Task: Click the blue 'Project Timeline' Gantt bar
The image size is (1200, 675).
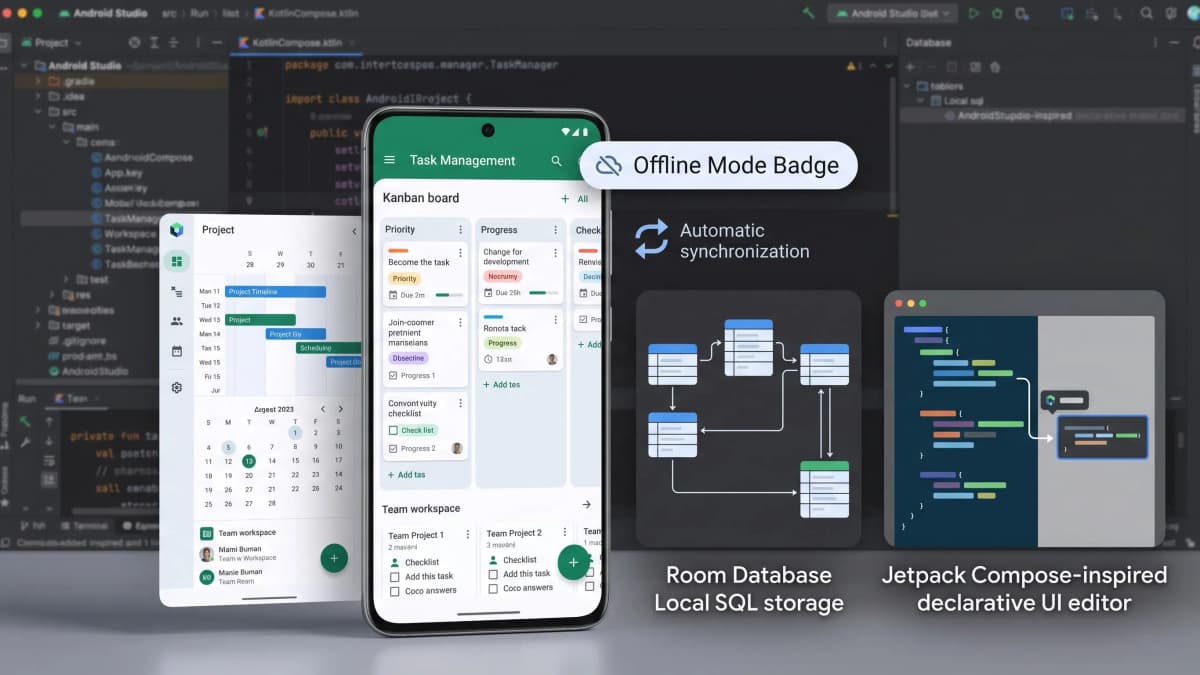Action: click(x=275, y=291)
